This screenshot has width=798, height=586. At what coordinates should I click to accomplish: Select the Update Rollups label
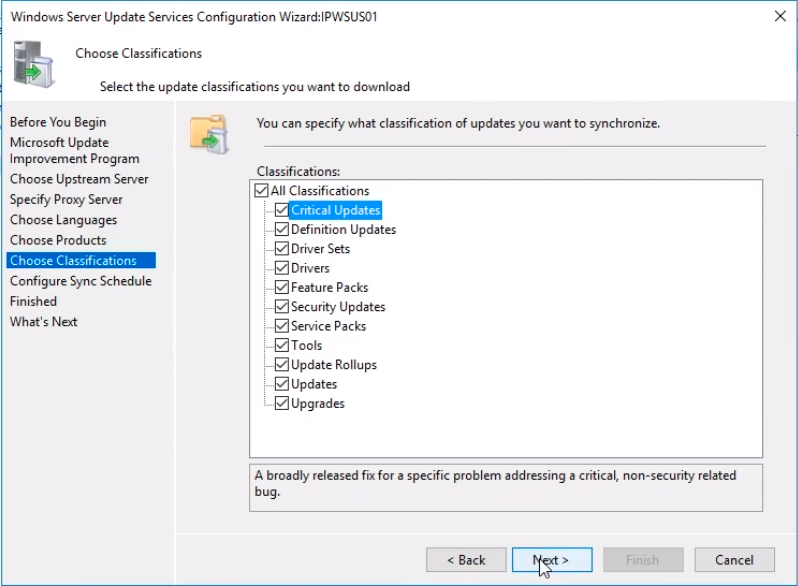[334, 365]
